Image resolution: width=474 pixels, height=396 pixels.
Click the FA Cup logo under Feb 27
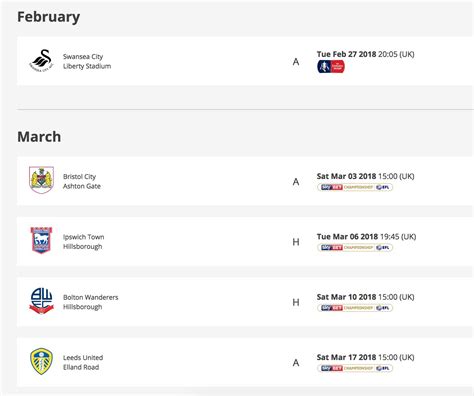pos(331,67)
